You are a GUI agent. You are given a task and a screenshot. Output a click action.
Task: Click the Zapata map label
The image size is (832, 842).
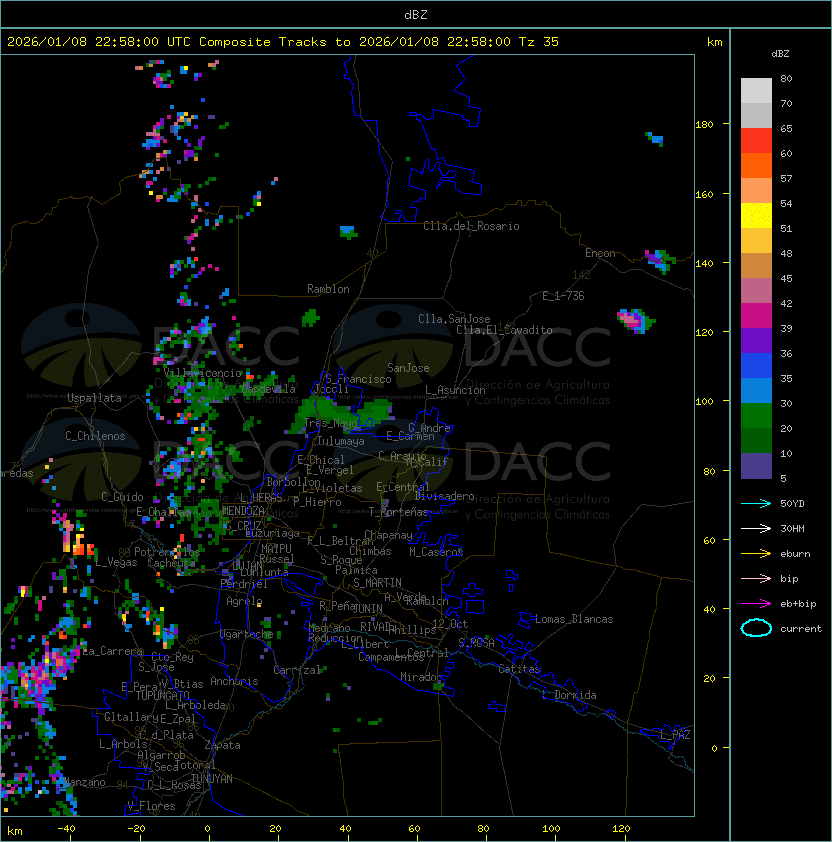[222, 745]
